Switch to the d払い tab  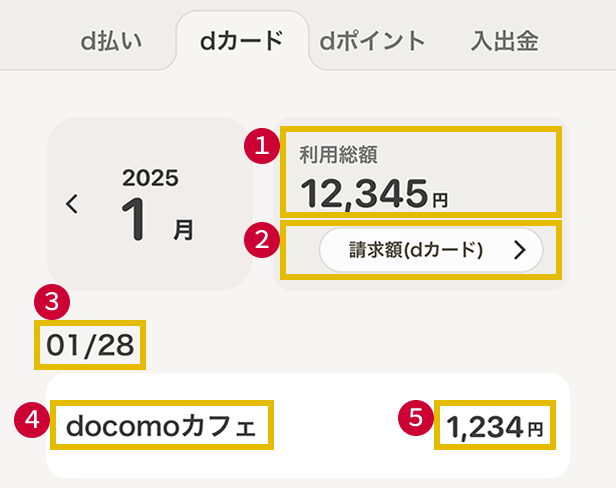point(111,41)
